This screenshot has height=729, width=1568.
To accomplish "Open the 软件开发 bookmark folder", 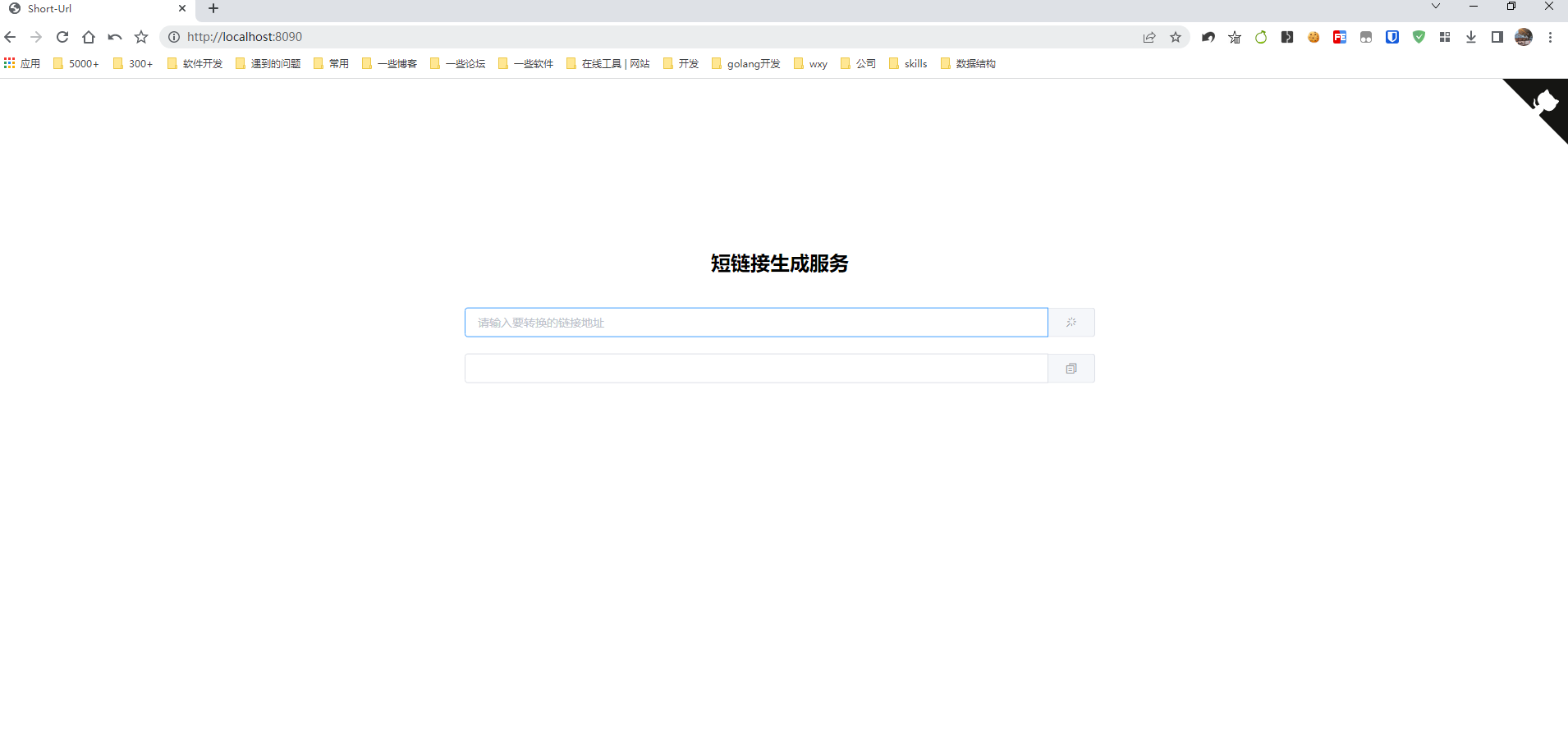I will [x=195, y=63].
